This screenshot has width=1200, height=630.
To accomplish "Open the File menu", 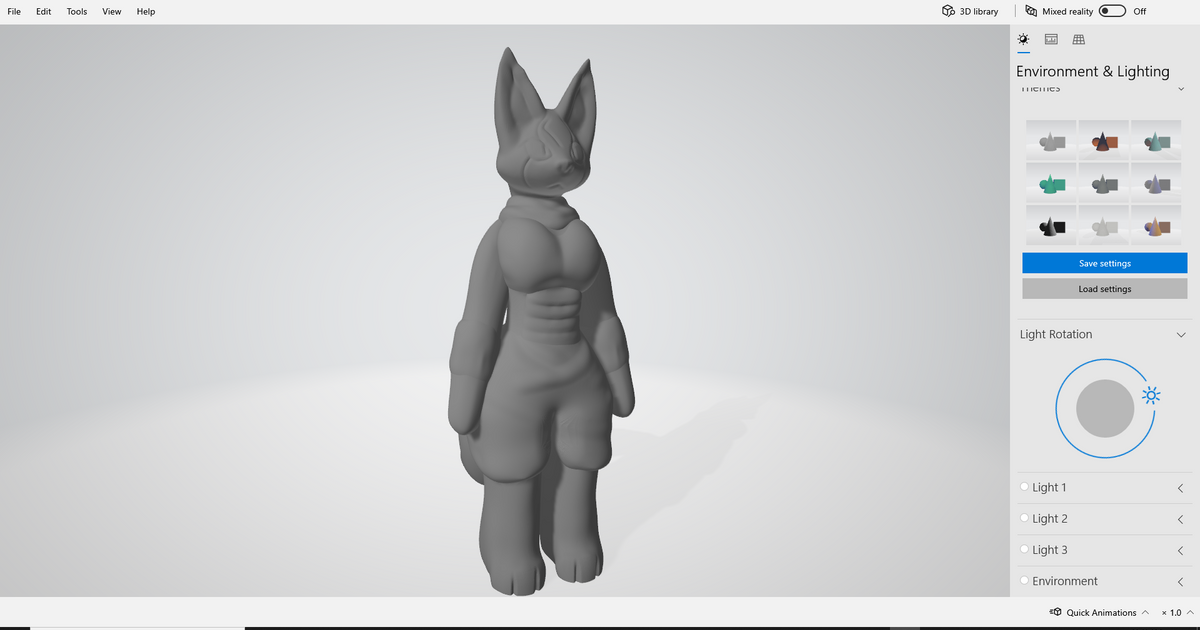I will [14, 11].
